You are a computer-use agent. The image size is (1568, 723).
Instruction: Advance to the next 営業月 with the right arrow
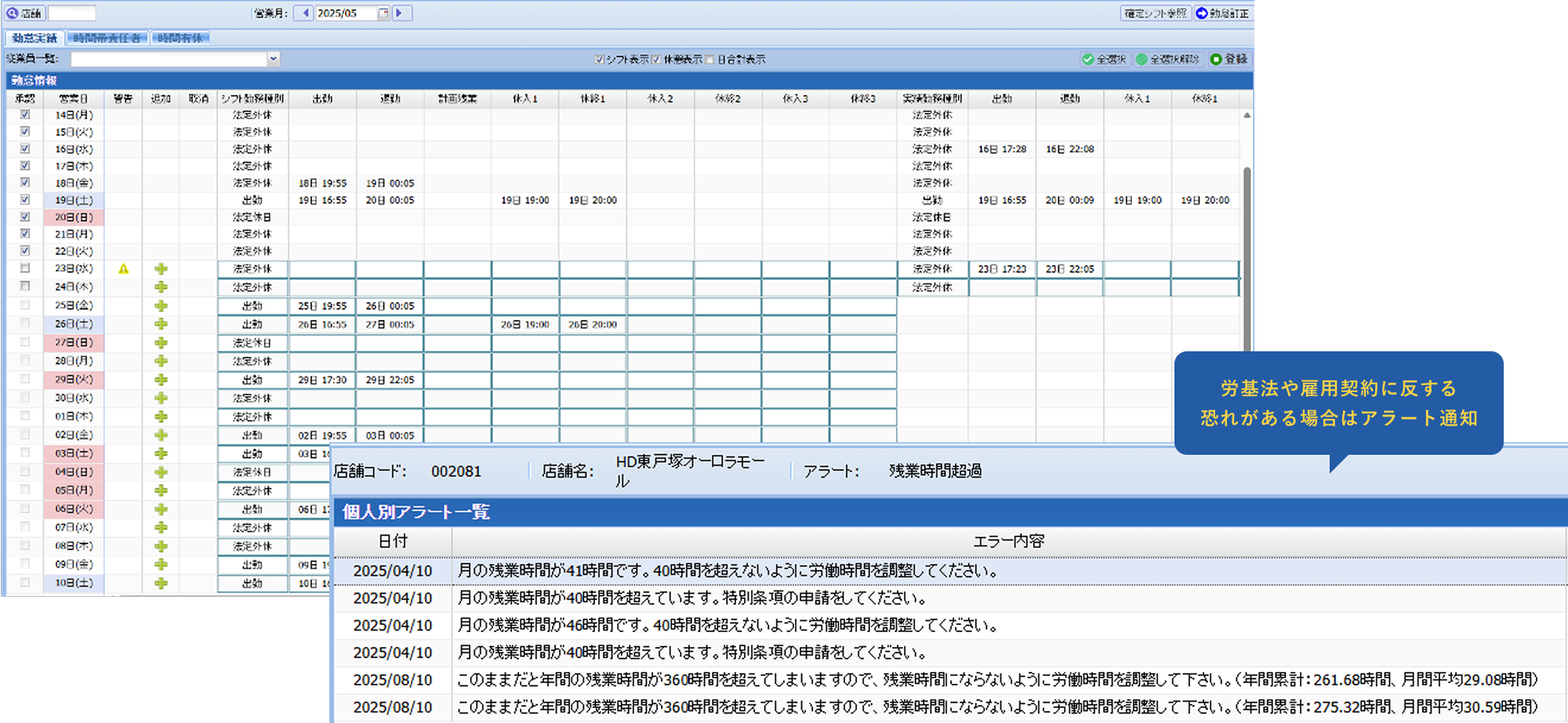[x=401, y=13]
